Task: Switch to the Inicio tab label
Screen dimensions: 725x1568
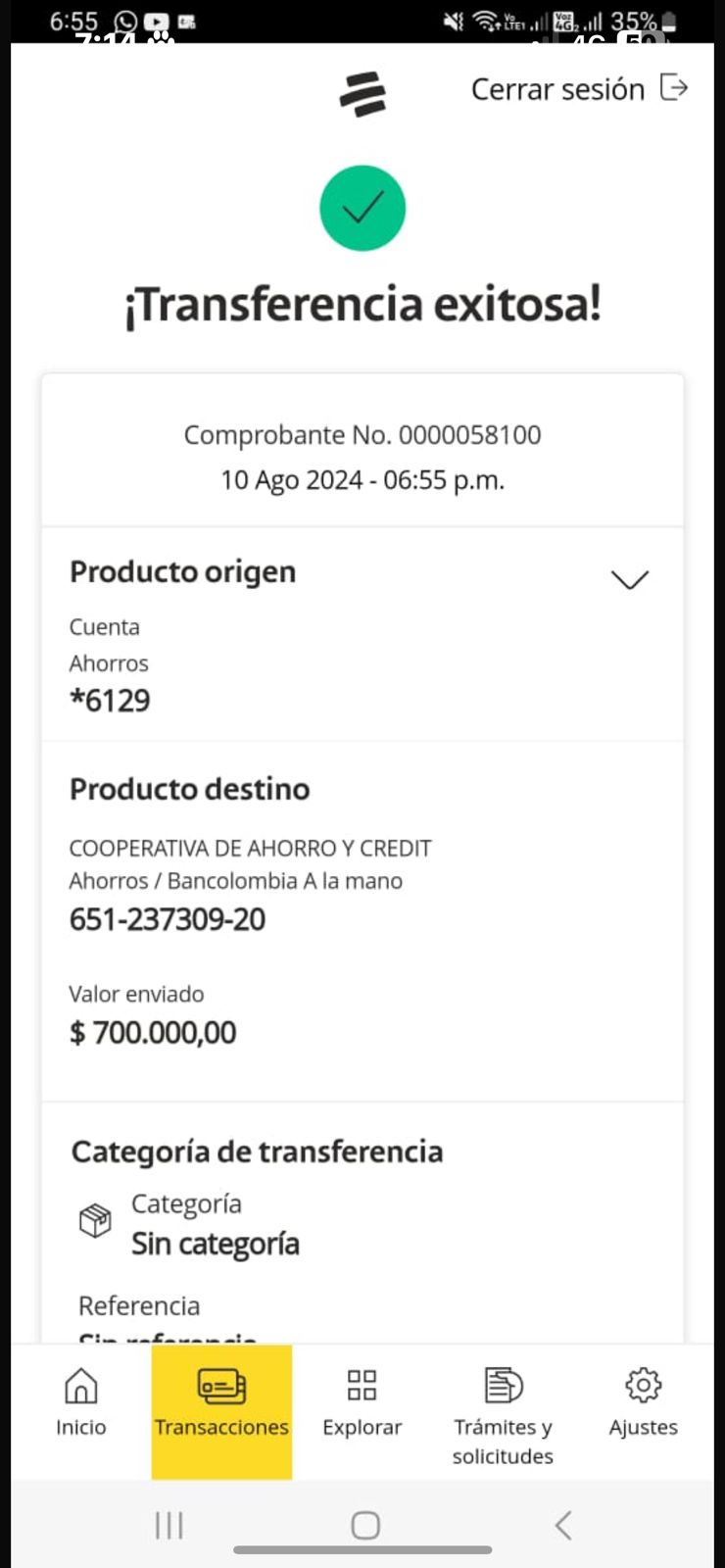Action: click(x=80, y=1427)
